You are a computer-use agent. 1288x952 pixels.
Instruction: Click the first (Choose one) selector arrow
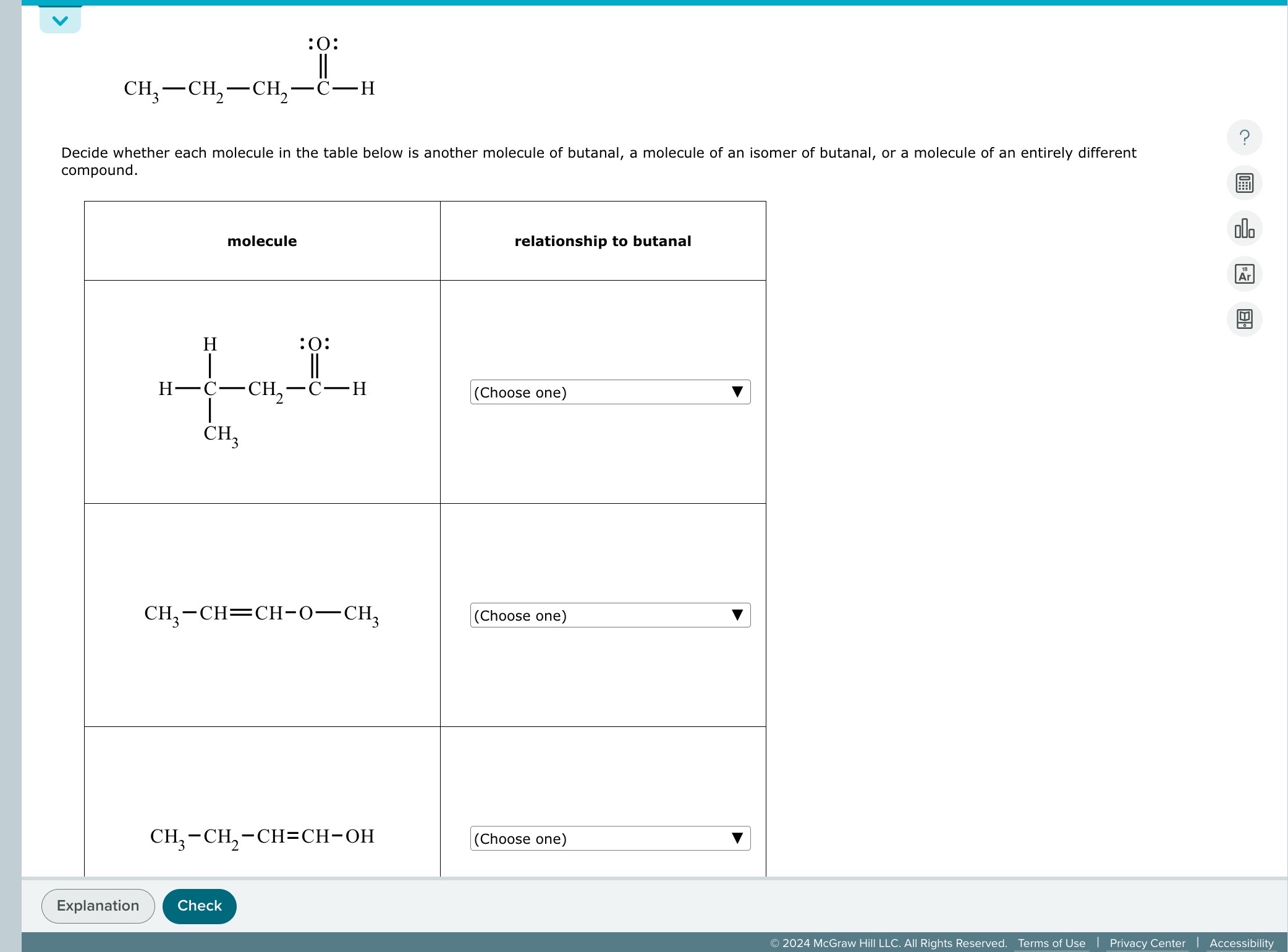(x=738, y=392)
